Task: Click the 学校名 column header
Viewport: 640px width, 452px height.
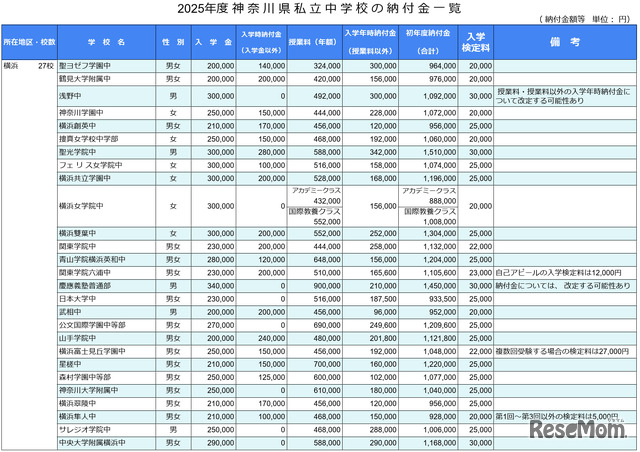Action: point(107,42)
